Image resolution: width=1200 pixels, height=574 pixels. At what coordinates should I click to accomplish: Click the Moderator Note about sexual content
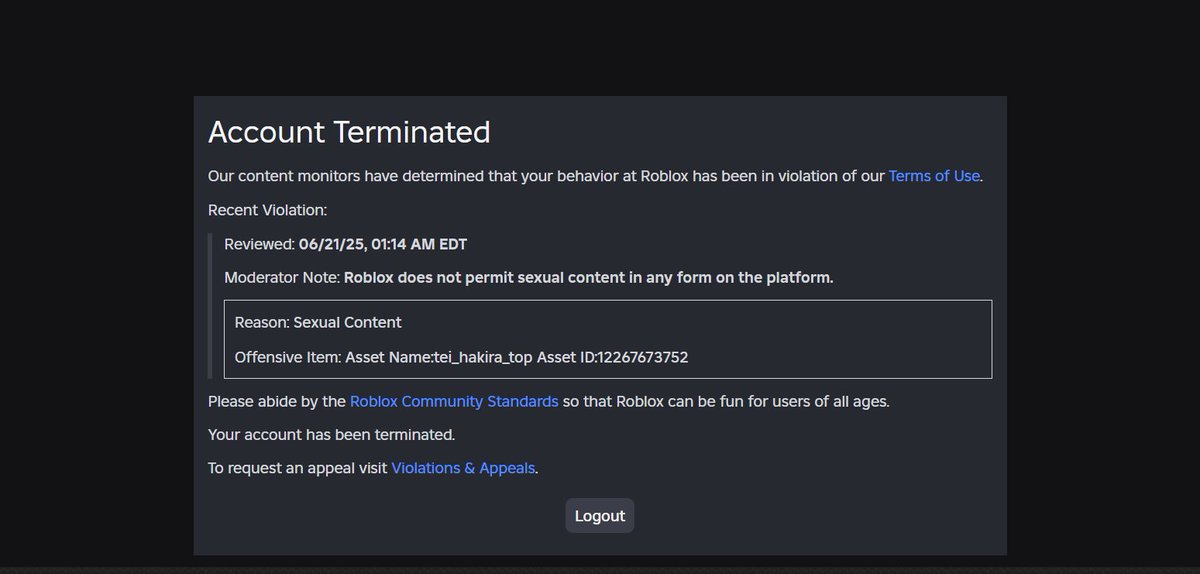(529, 278)
